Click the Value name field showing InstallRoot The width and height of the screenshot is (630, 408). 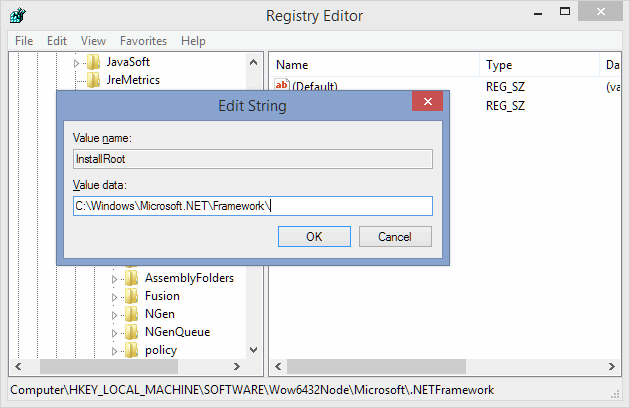click(x=253, y=159)
